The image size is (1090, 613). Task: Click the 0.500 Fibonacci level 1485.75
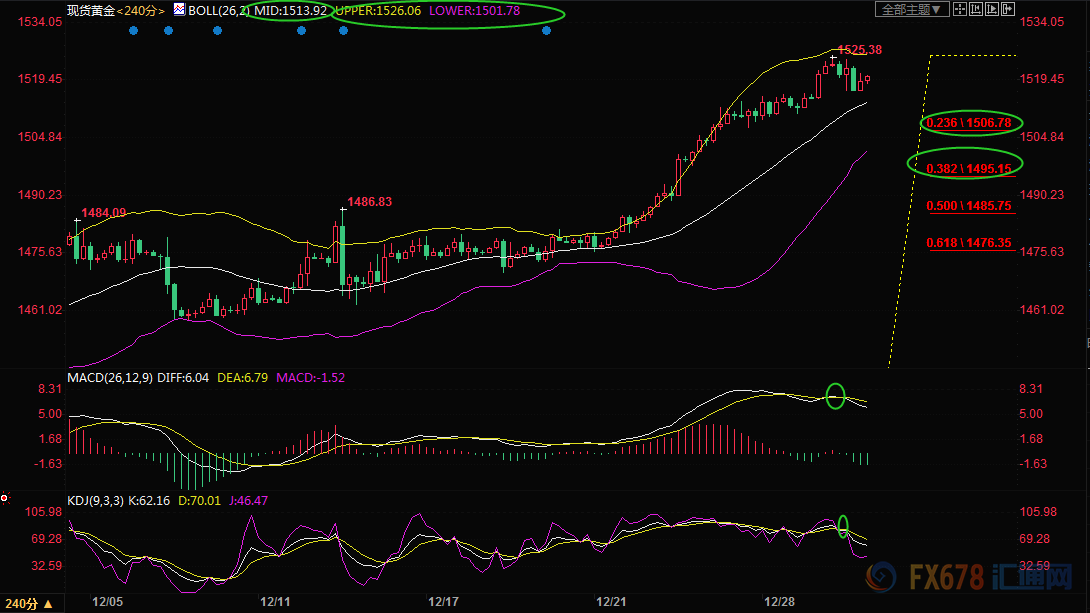pyautogui.click(x=969, y=205)
